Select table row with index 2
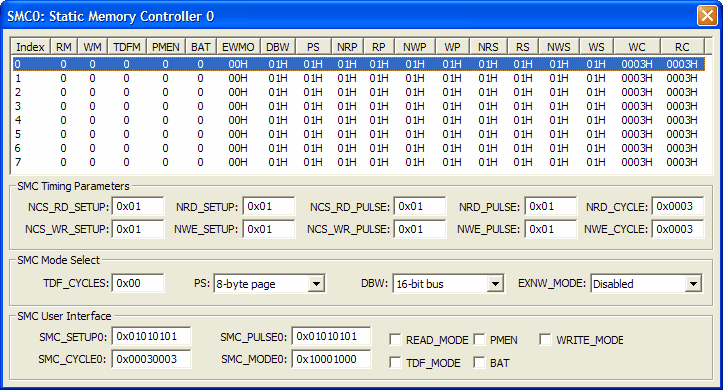The height and width of the screenshot is (390, 723). pos(359,92)
